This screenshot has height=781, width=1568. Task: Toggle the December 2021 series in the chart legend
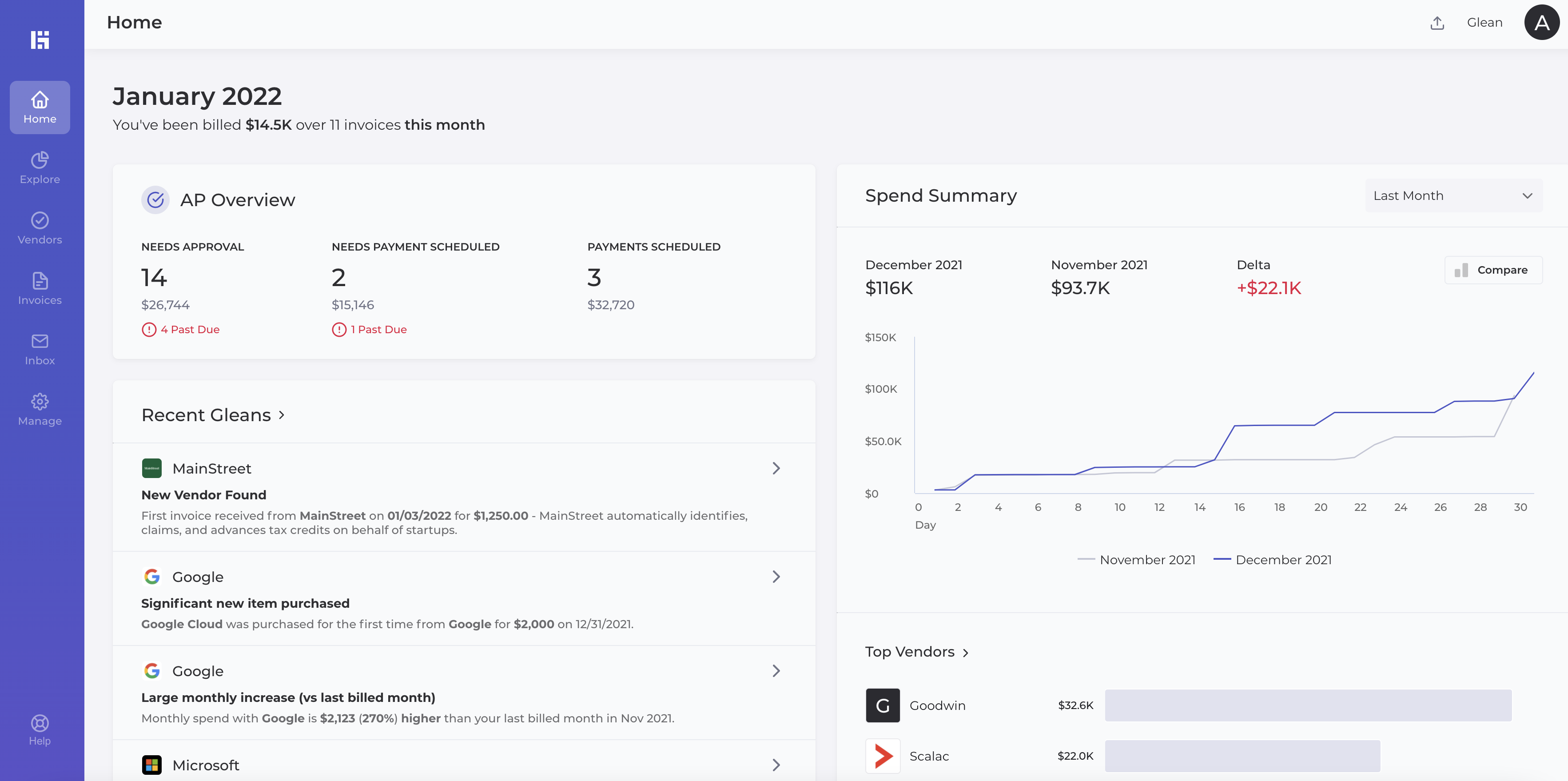(1274, 559)
